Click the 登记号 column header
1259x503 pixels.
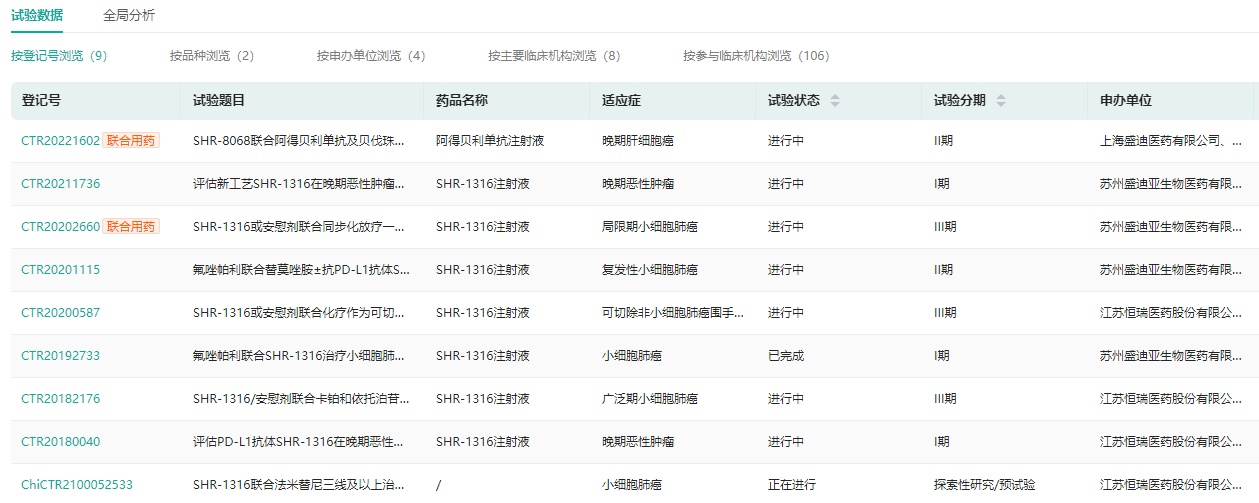coord(41,101)
